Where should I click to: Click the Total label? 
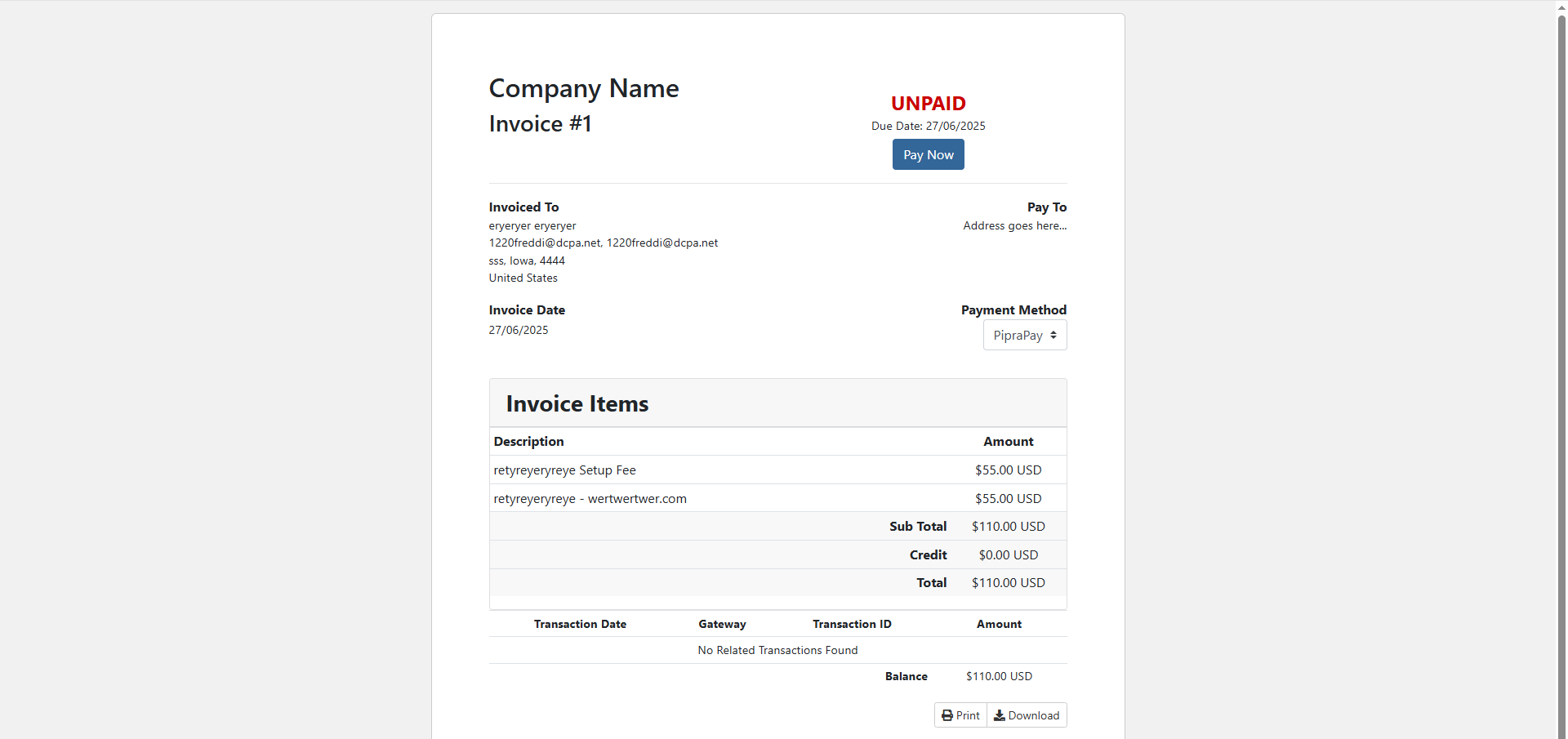[x=931, y=583]
